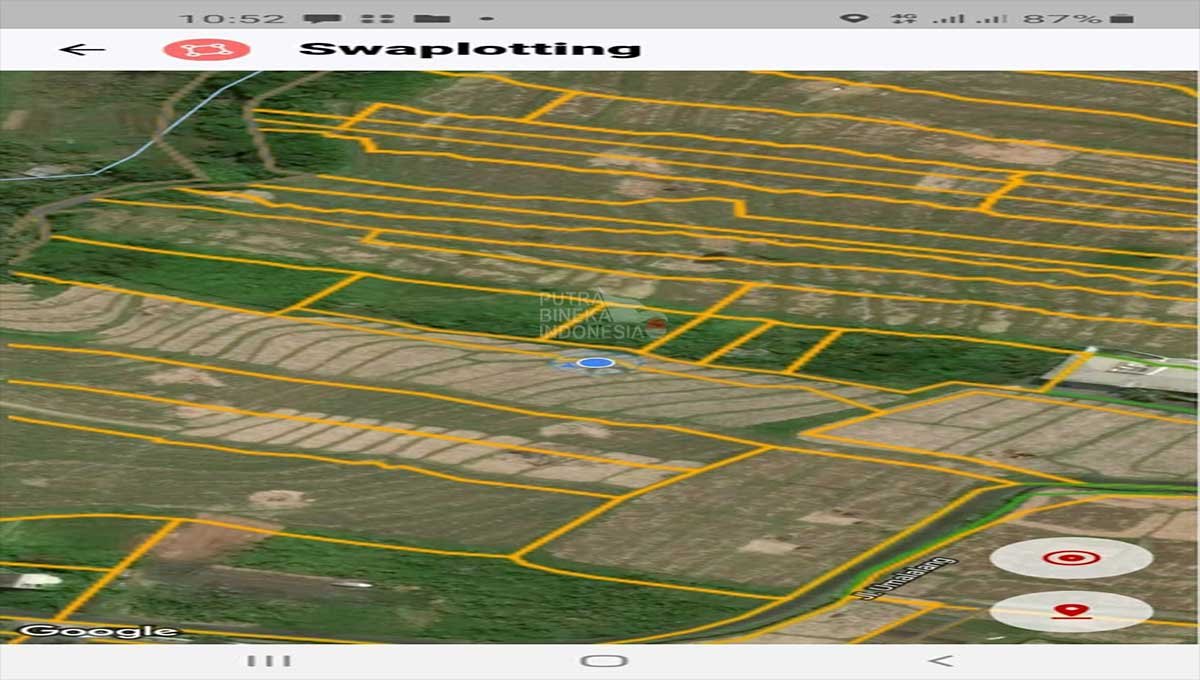Click the Swaplotting title text
This screenshot has width=1200, height=680.
470,49
